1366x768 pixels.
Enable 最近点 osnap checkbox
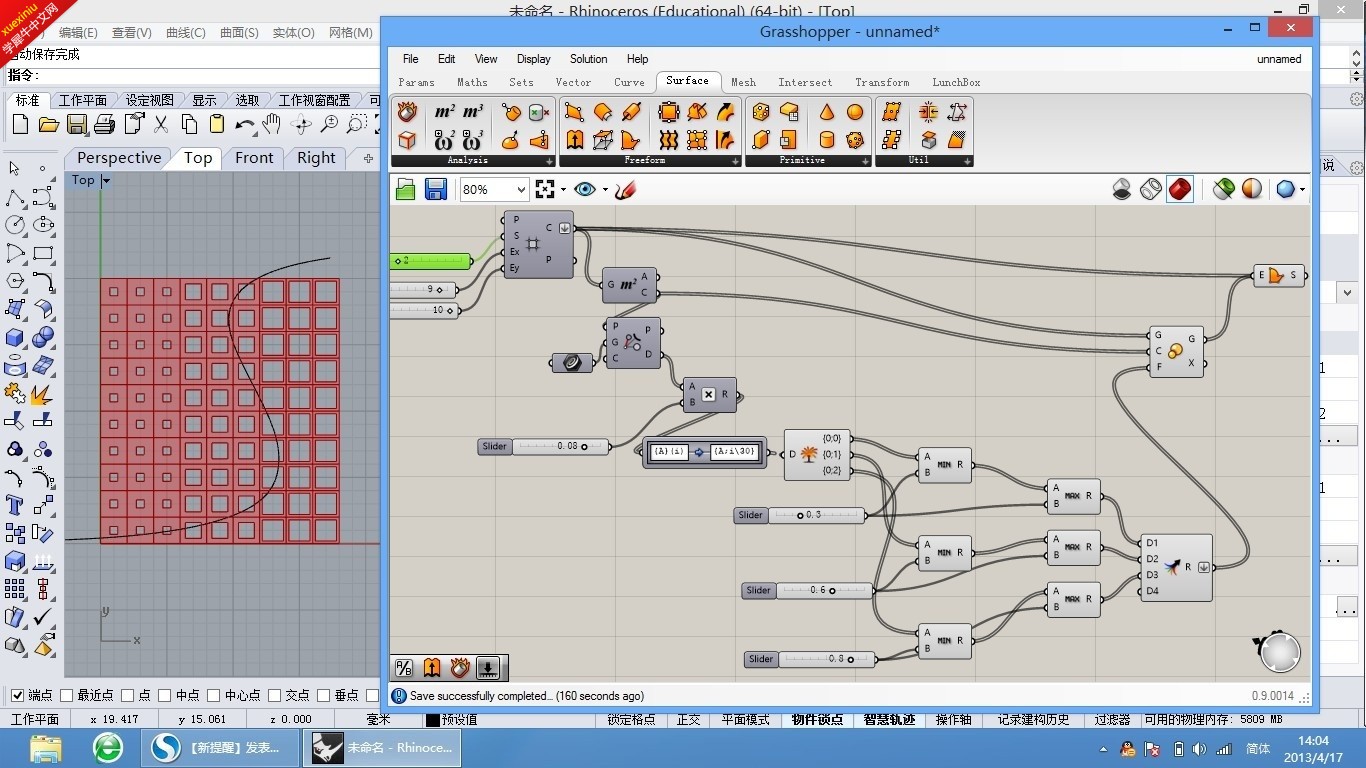pyautogui.click(x=67, y=695)
